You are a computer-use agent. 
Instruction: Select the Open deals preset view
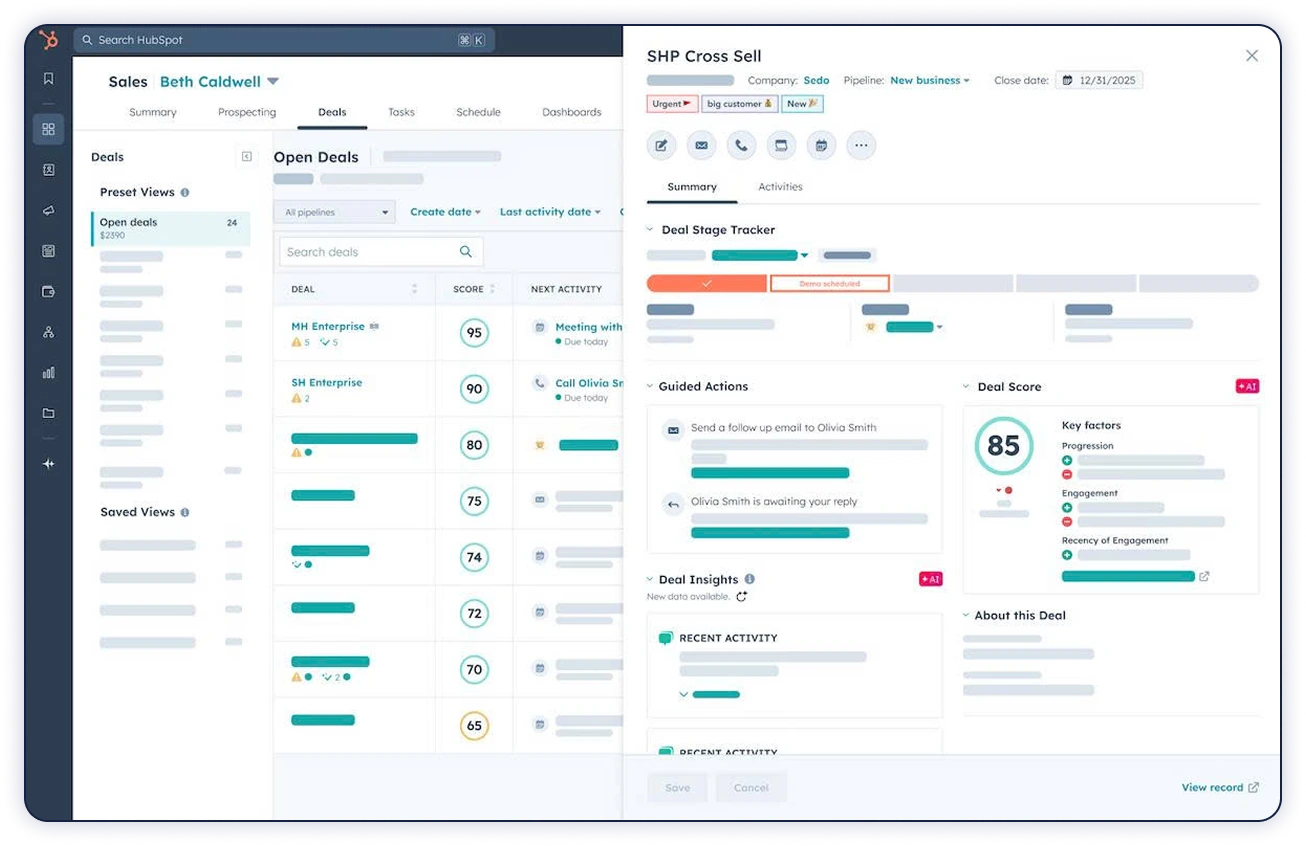[x=170, y=228]
